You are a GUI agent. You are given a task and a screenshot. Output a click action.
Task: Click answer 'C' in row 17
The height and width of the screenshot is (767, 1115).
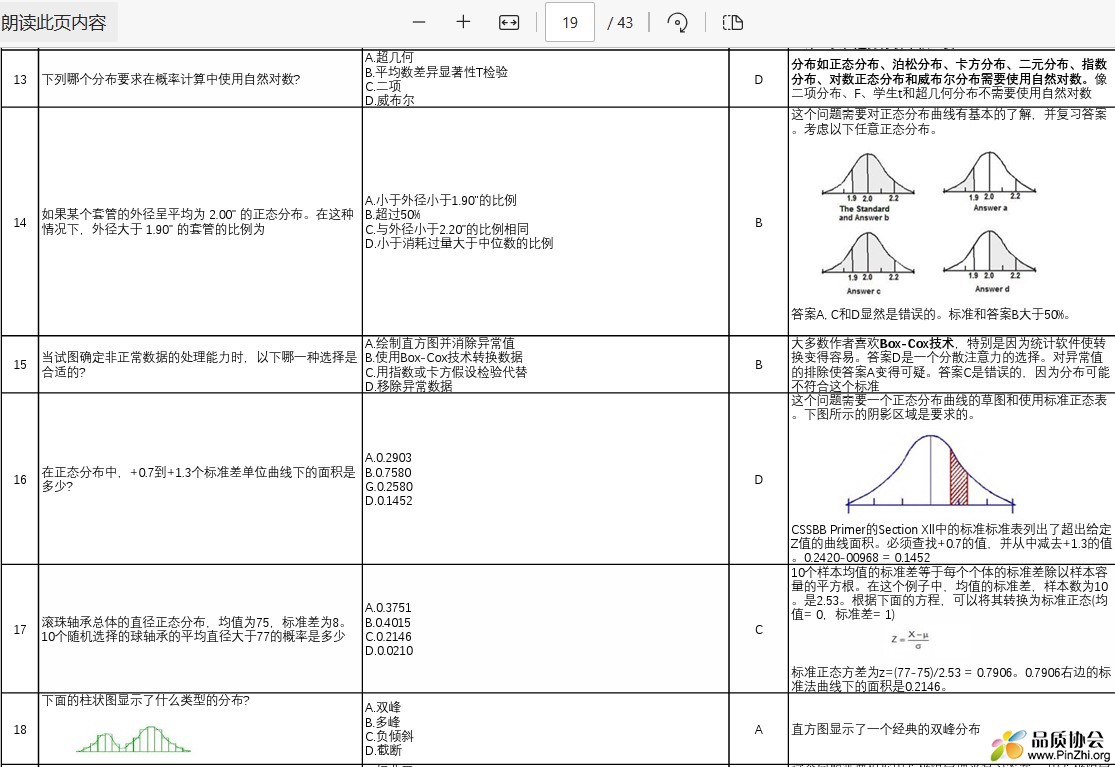click(758, 630)
